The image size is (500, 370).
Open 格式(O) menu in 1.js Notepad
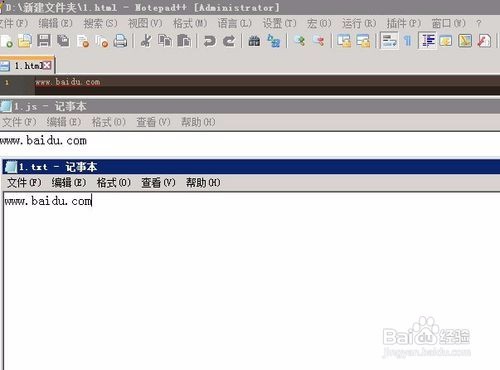109,122
